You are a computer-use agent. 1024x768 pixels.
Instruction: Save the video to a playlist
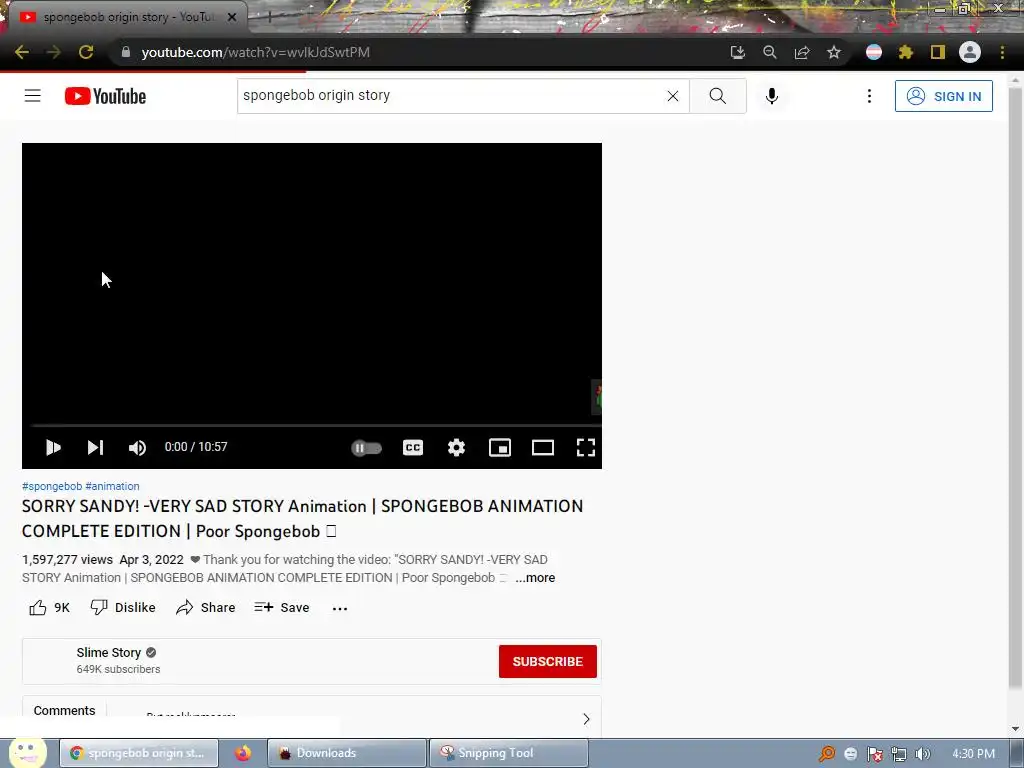pos(281,607)
